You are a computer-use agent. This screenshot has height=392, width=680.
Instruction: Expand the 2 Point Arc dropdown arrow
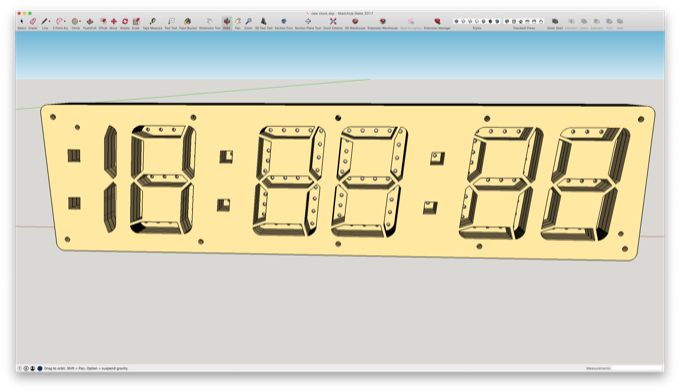pos(65,22)
